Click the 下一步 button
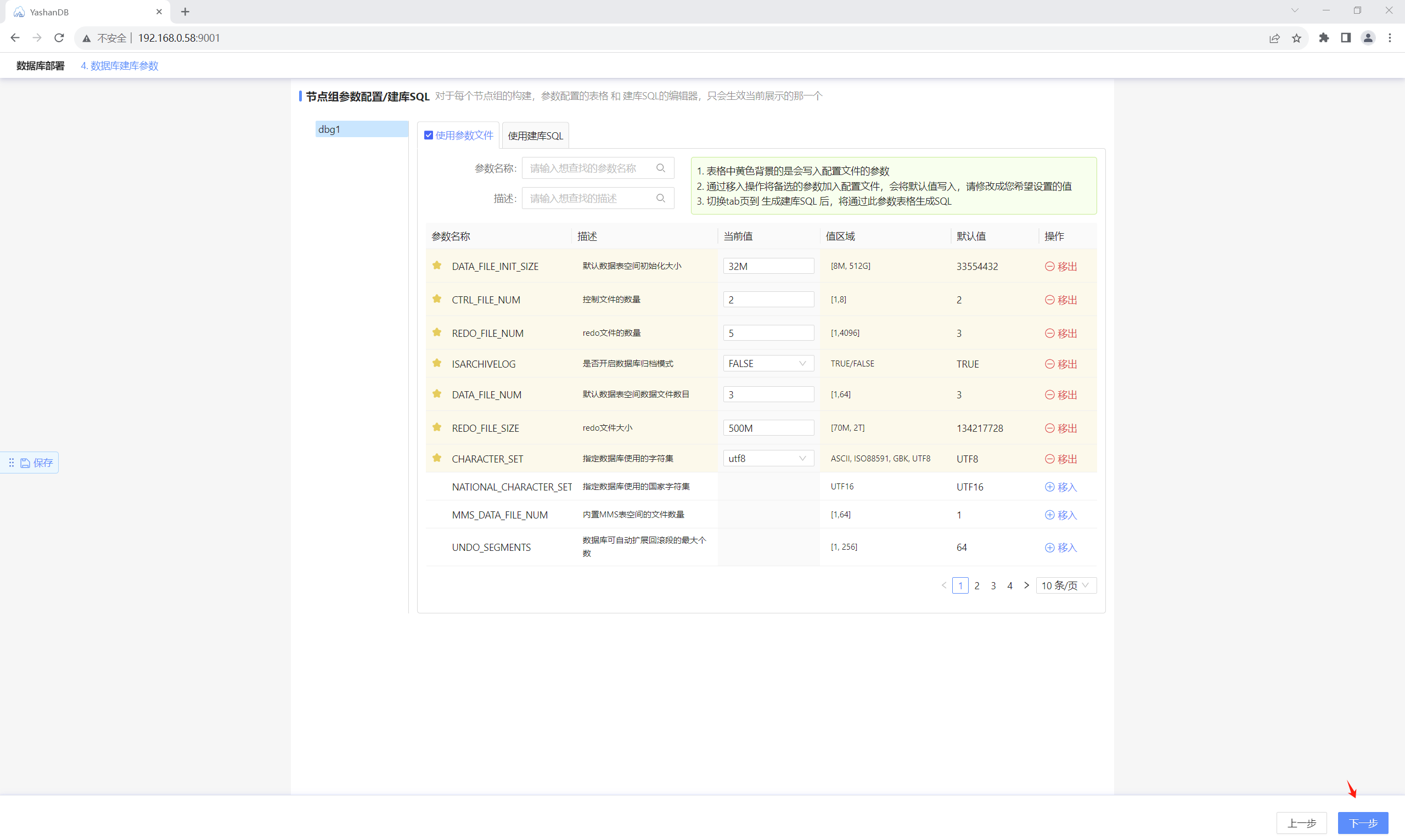The width and height of the screenshot is (1405, 840). [1363, 822]
